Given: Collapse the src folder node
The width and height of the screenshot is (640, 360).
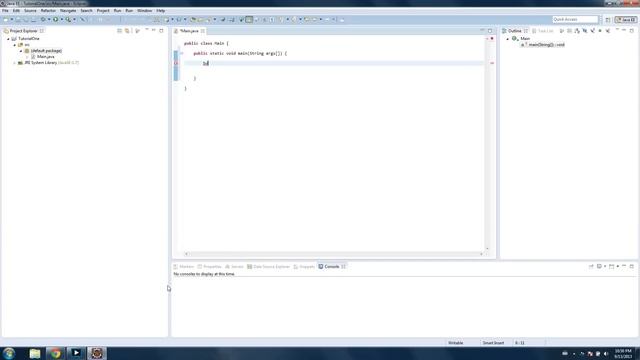Looking at the screenshot, I should [x=15, y=45].
